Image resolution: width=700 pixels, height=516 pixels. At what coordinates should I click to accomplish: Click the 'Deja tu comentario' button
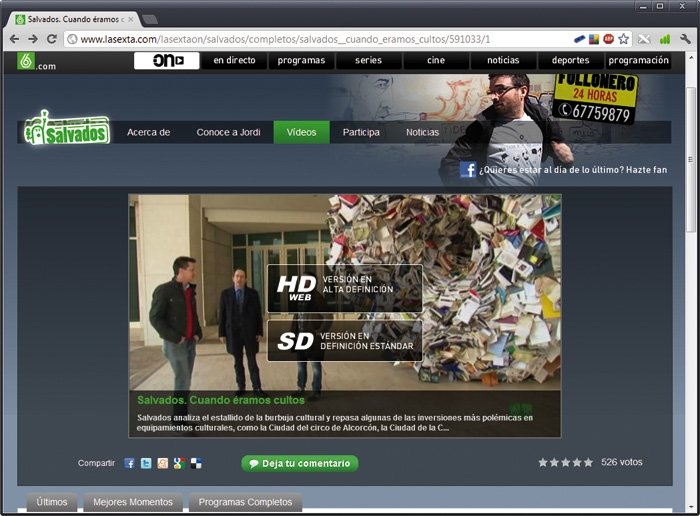click(x=300, y=463)
